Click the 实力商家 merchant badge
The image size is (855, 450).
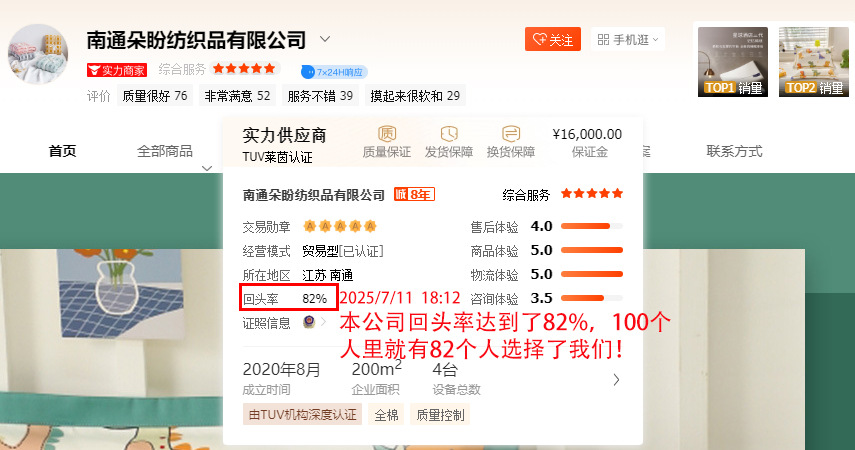point(117,70)
